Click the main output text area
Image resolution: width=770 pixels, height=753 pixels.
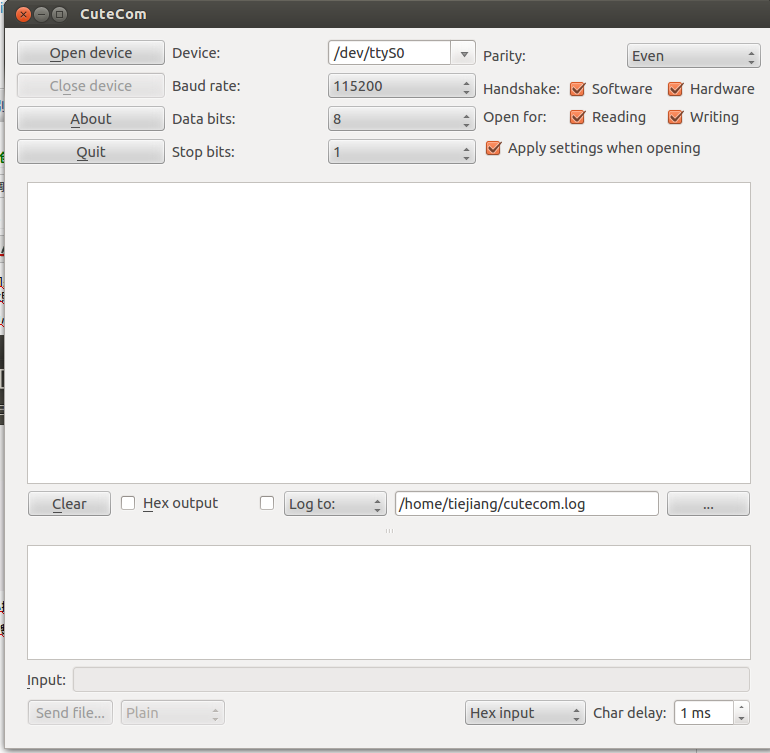[389, 333]
